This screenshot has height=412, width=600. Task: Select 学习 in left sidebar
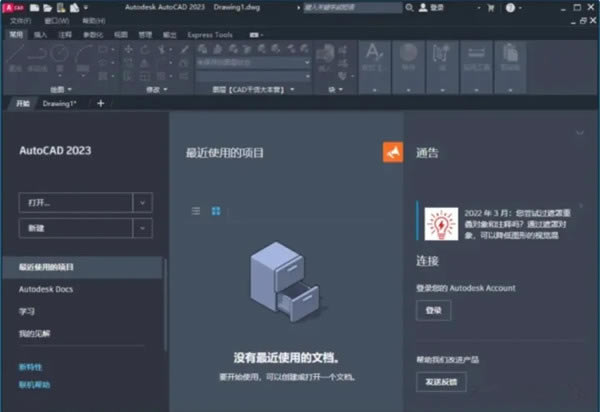(x=27, y=311)
